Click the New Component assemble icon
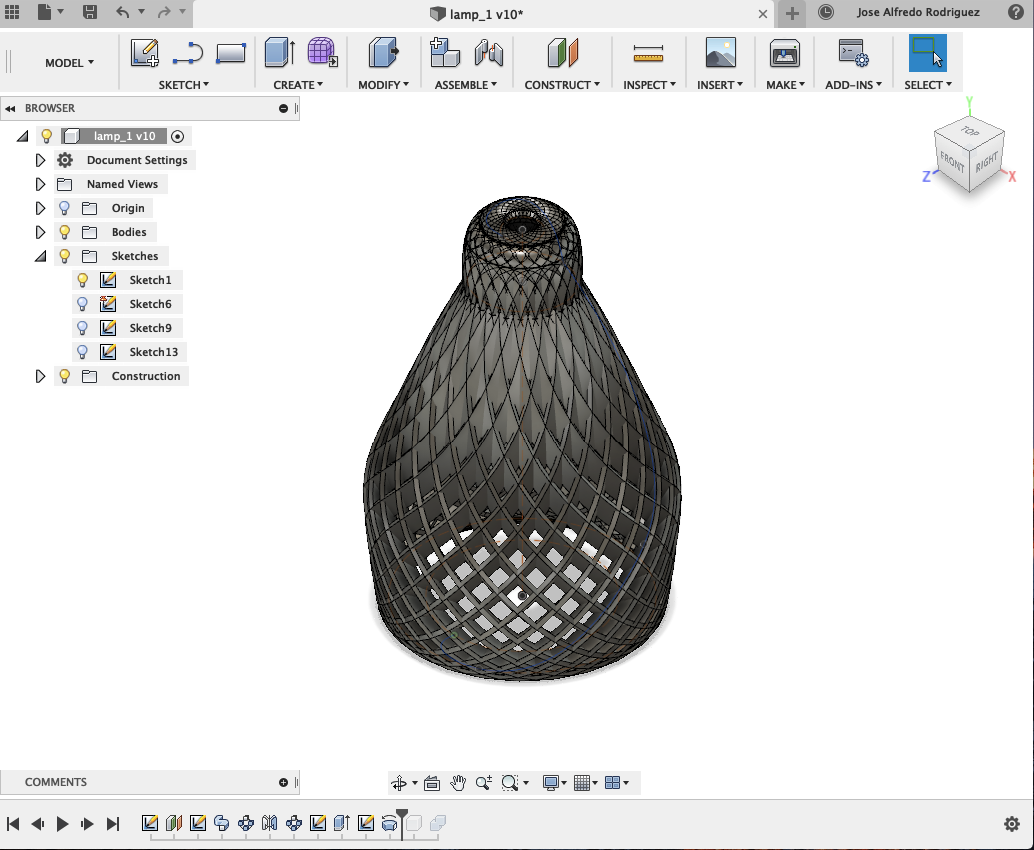 tap(445, 53)
